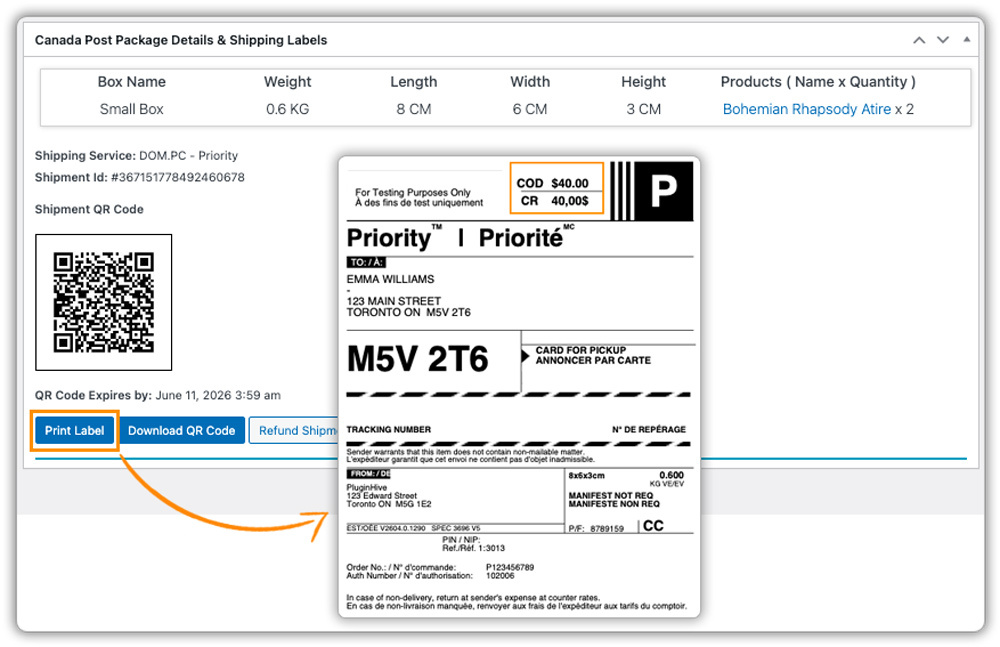
Task: Click the panel title 'Canada Post Package Details & Shipping Labels'
Action: click(x=181, y=40)
